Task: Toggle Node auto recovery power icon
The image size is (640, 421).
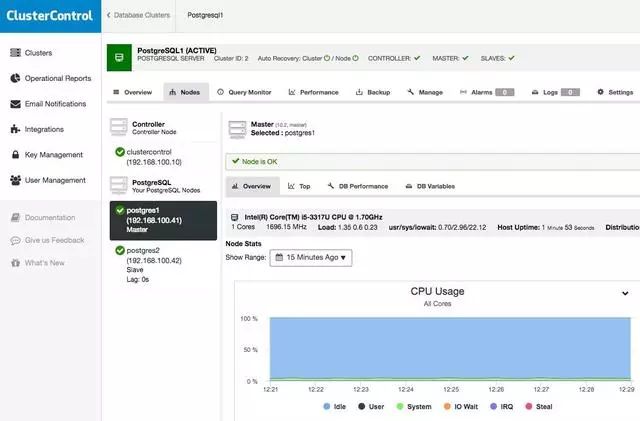Action: tap(356, 58)
